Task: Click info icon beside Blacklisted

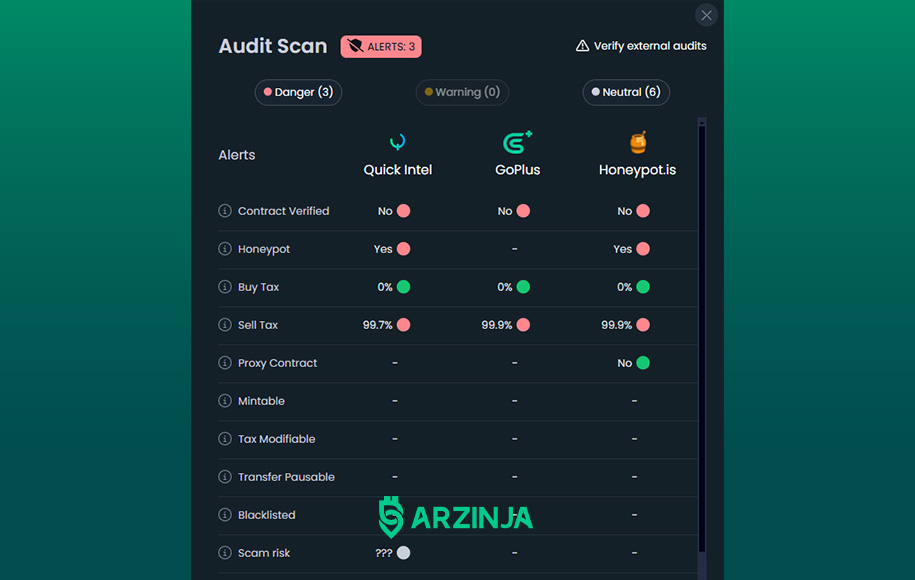Action: (225, 514)
